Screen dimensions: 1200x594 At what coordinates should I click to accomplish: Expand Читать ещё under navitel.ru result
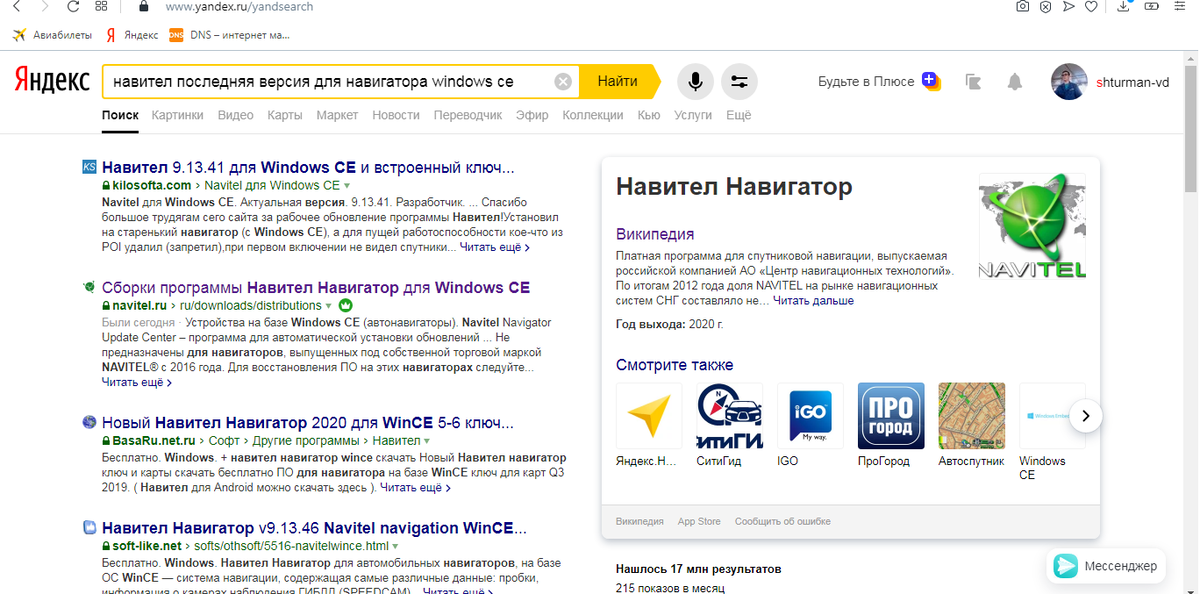[137, 382]
